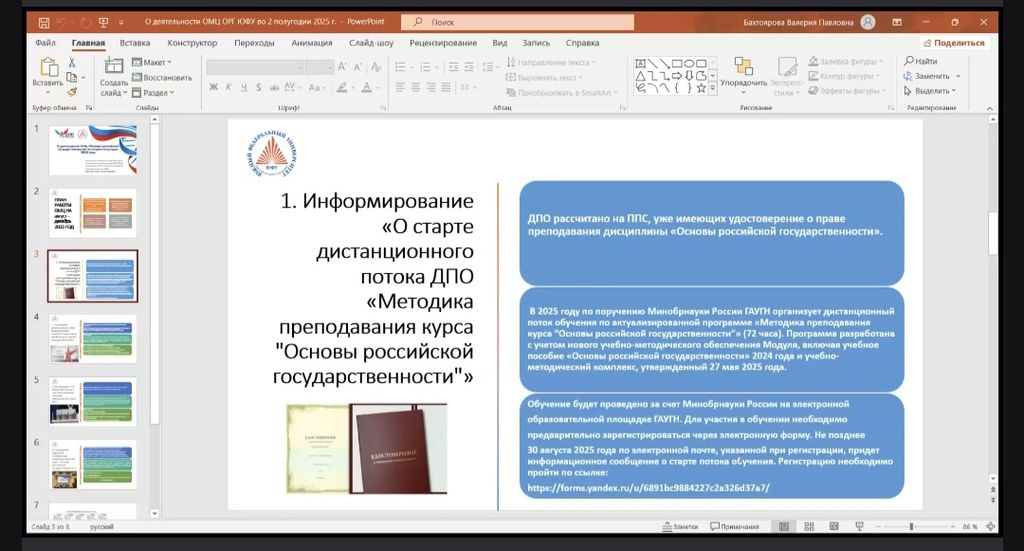Click the Поделиться share button

point(954,43)
